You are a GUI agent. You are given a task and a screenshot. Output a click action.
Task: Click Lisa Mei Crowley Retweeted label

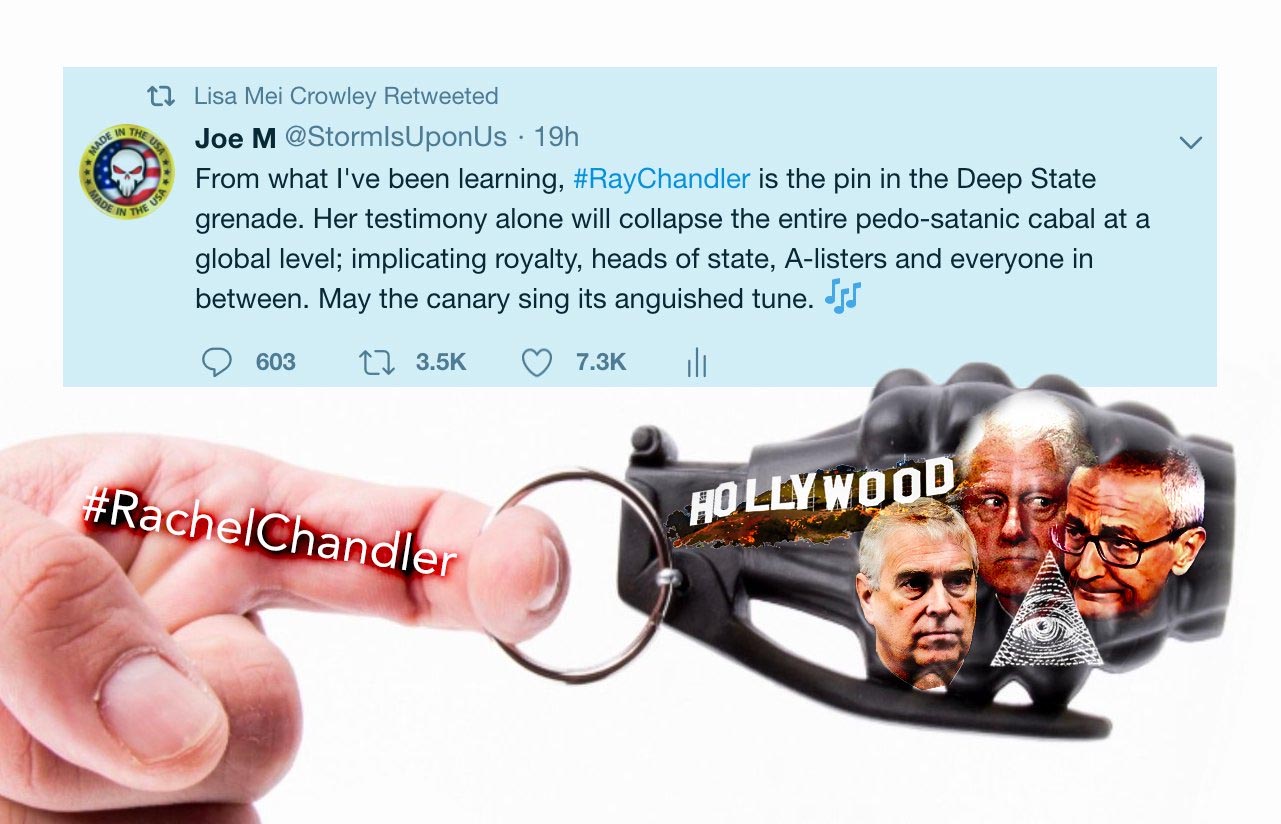tap(346, 96)
